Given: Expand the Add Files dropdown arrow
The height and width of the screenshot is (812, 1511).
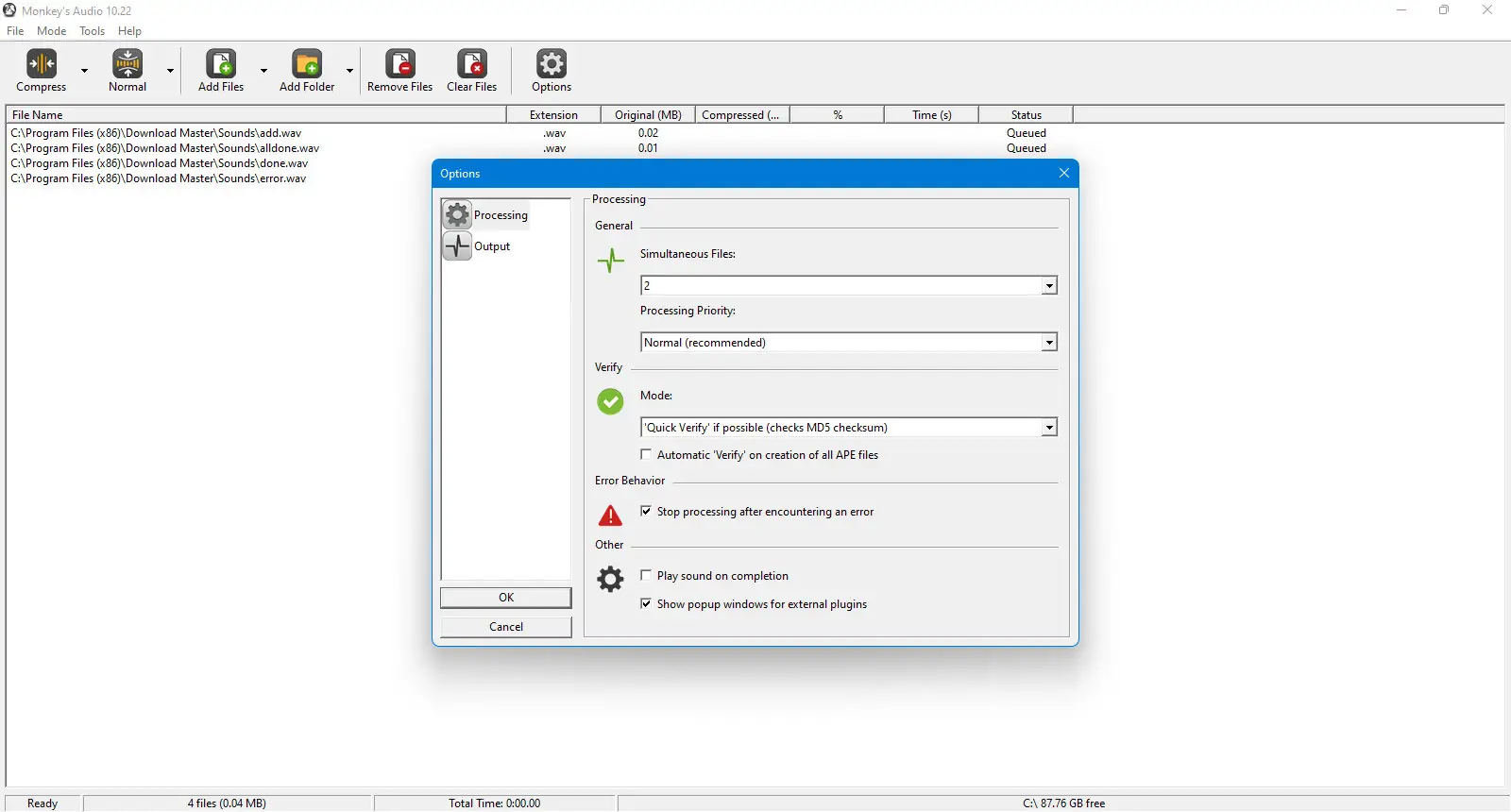Looking at the screenshot, I should click(x=263, y=71).
